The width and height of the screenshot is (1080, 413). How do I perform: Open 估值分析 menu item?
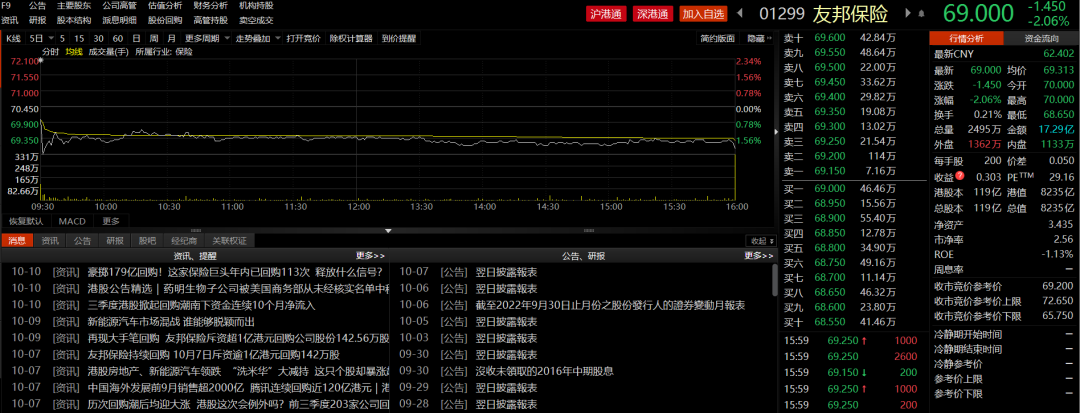[x=165, y=6]
